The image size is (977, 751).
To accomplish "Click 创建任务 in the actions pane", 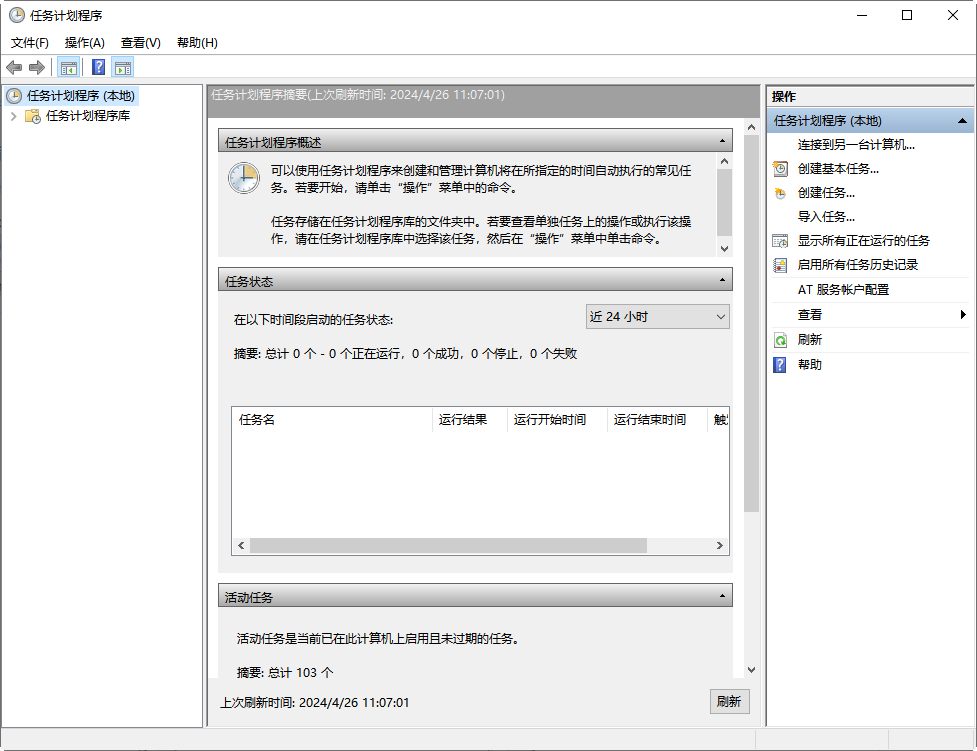I will pyautogui.click(x=826, y=192).
